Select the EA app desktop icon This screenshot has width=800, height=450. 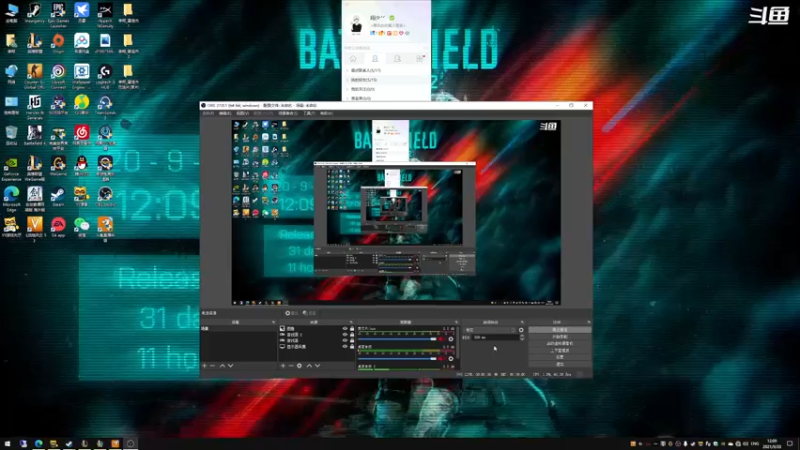[58, 228]
